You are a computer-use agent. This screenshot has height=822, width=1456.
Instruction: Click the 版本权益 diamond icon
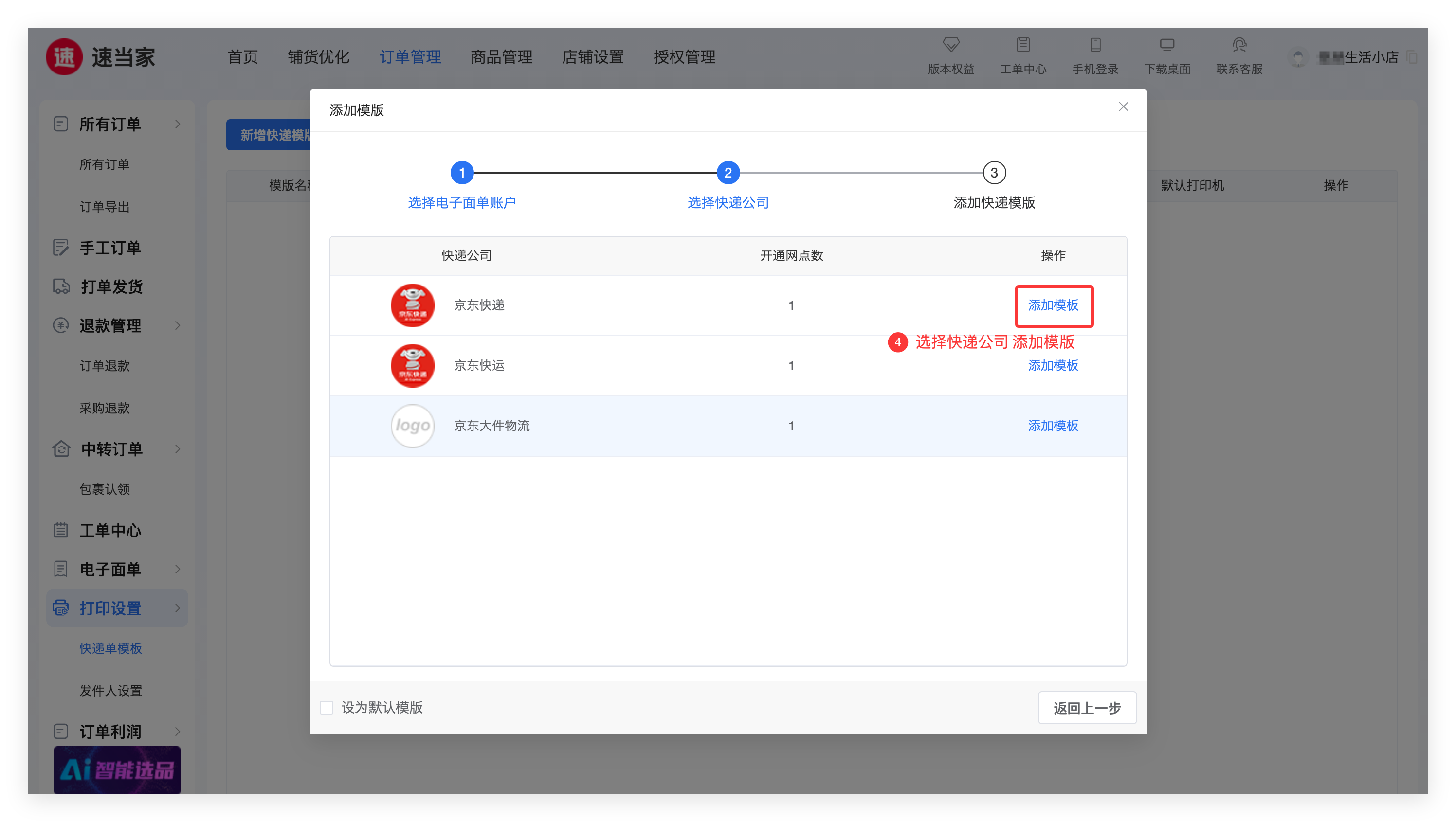click(951, 44)
